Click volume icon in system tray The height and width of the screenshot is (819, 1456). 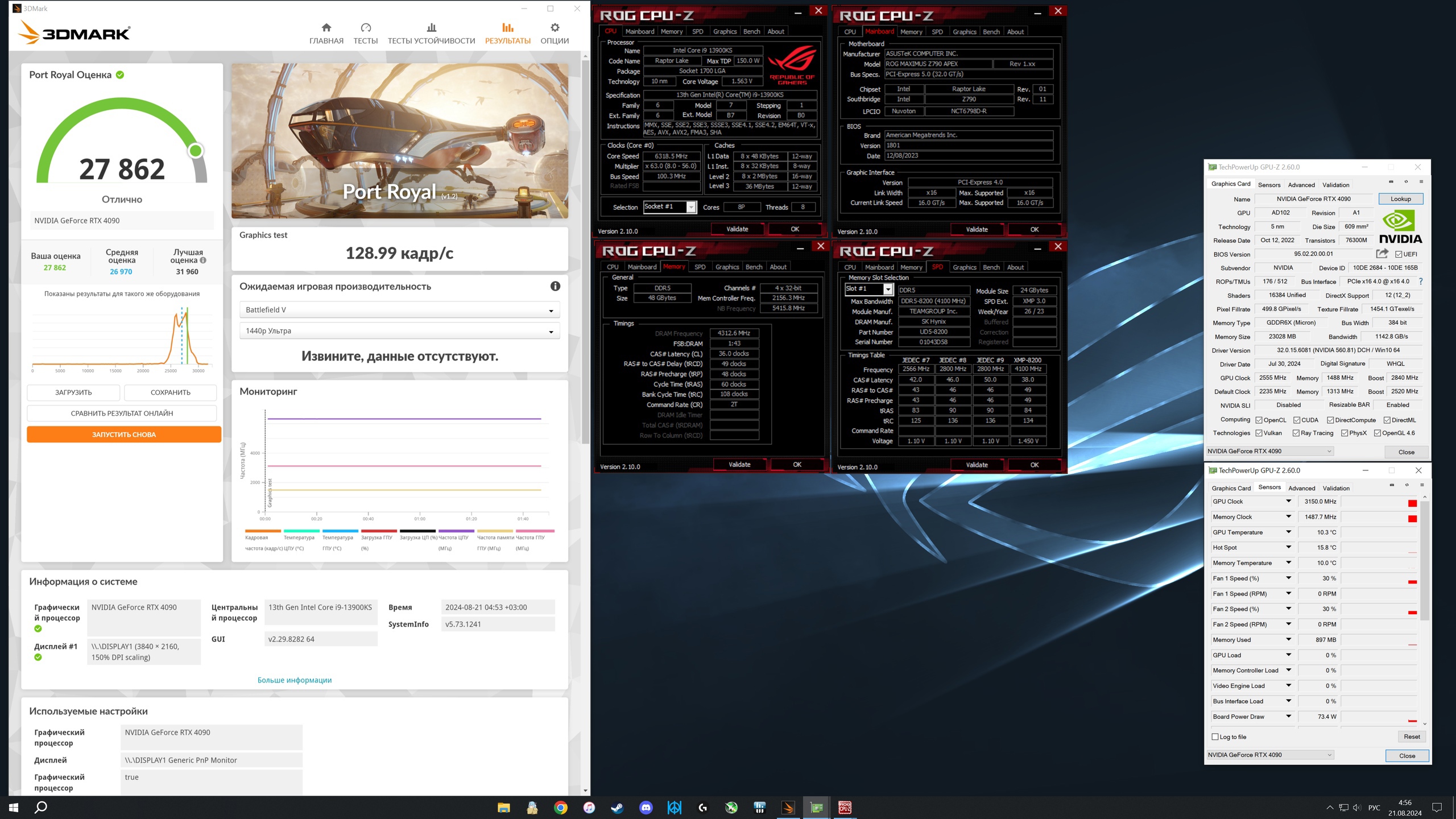point(1356,807)
